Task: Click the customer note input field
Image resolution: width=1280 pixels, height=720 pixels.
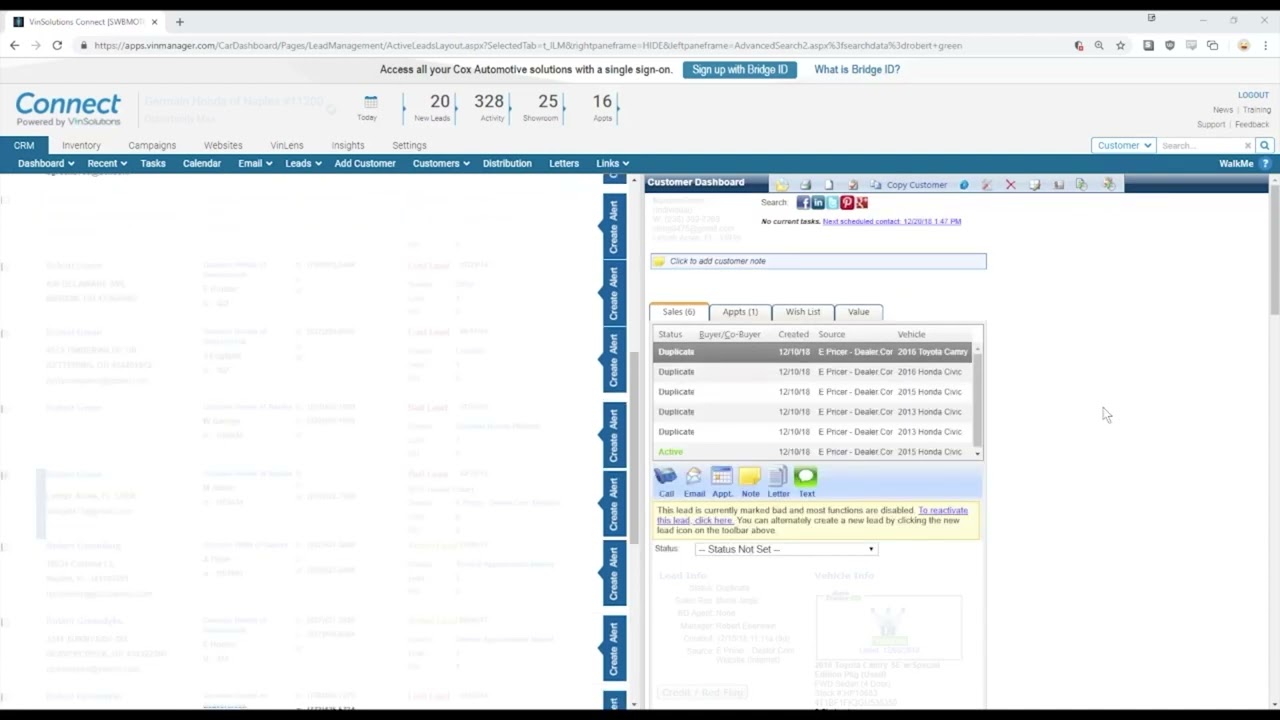Action: point(818,261)
